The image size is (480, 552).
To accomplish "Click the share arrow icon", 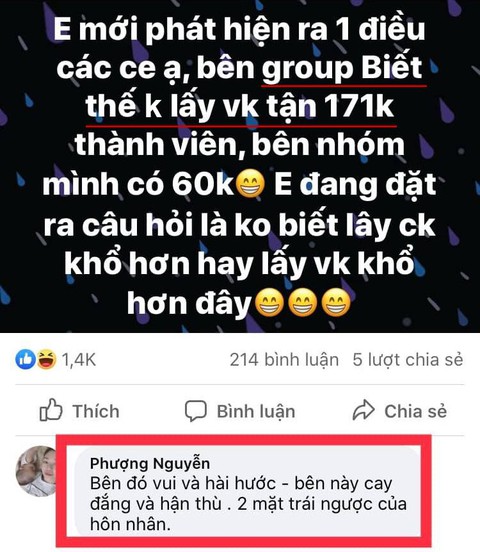I will click(363, 410).
